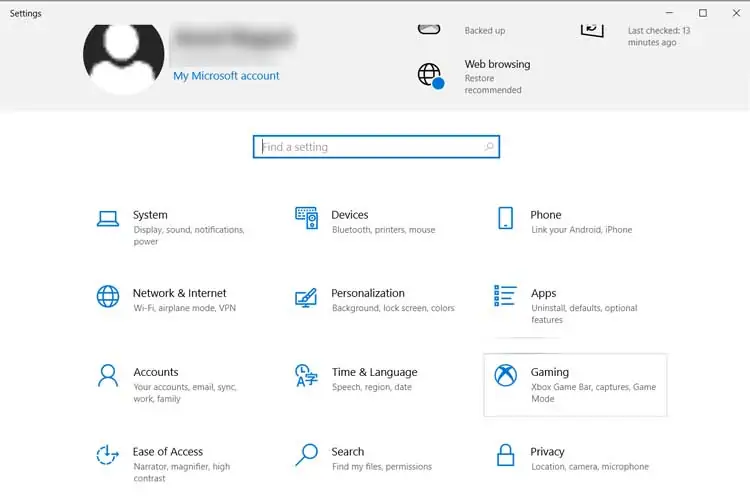Click the Personalization paintbrush icon
The height and width of the screenshot is (500, 750).
click(306, 297)
